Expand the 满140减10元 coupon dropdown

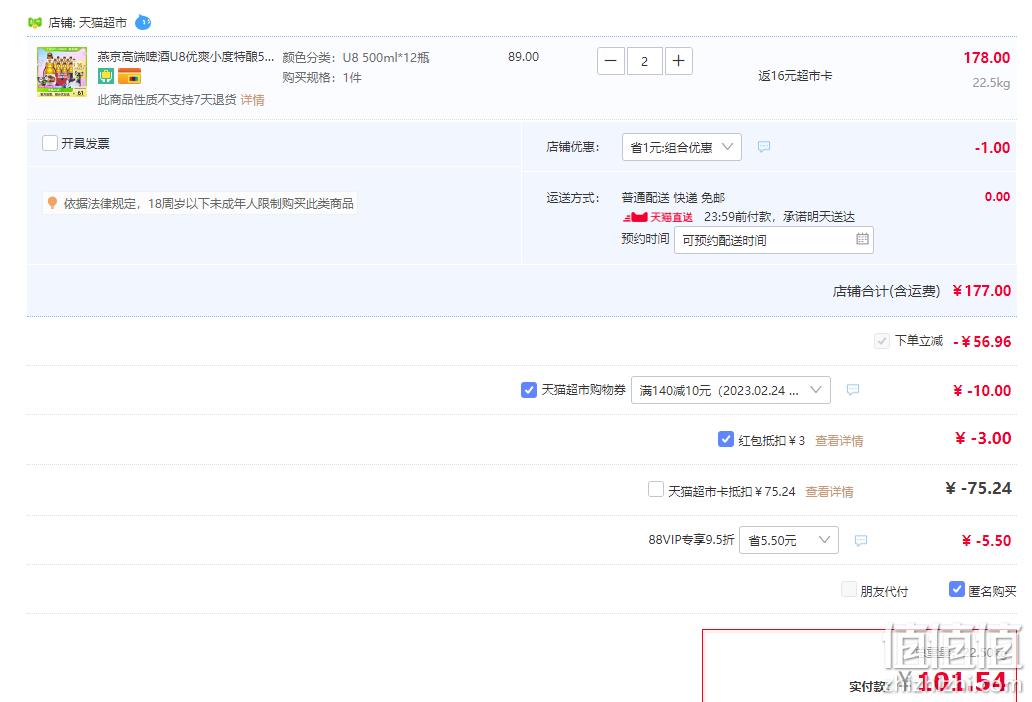(731, 390)
